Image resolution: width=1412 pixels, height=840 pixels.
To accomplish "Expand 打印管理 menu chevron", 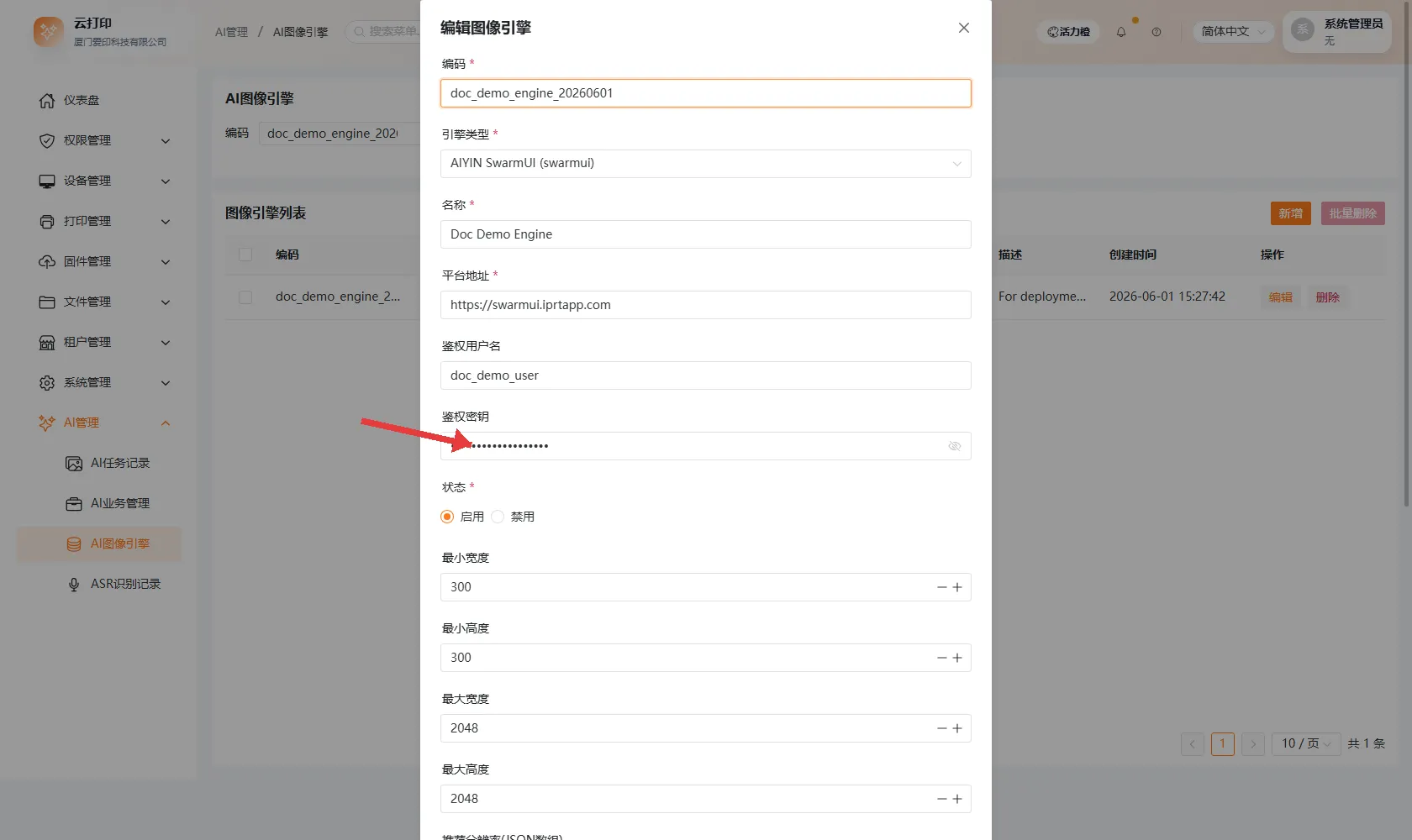I will point(166,222).
